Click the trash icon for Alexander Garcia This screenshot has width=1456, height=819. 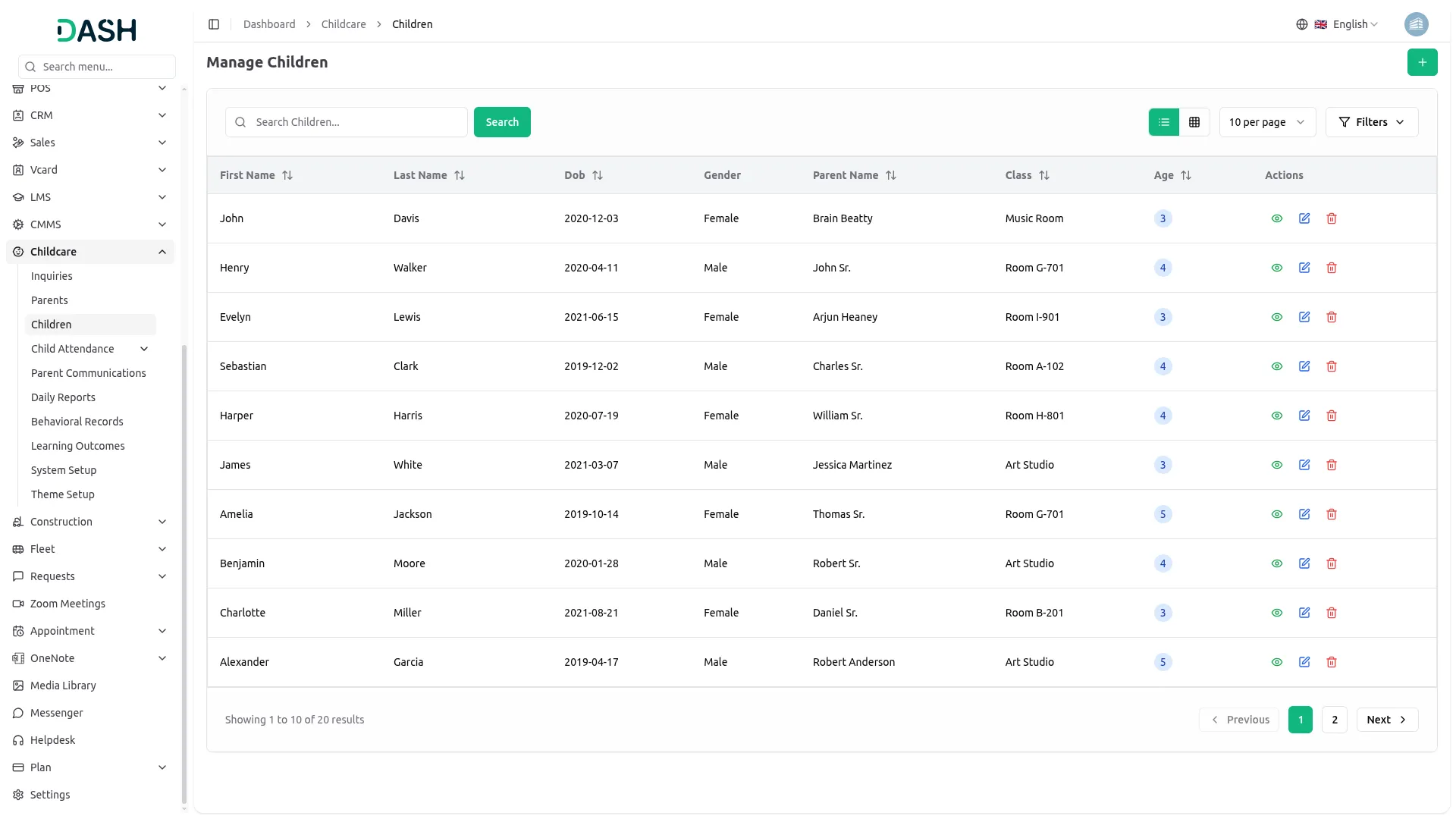tap(1332, 662)
